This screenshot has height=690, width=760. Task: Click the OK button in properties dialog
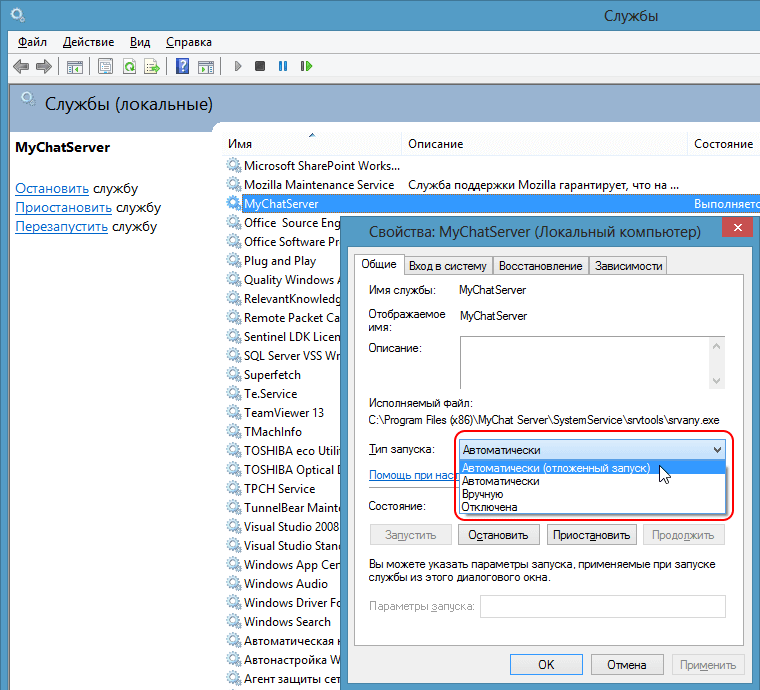pyautogui.click(x=546, y=664)
